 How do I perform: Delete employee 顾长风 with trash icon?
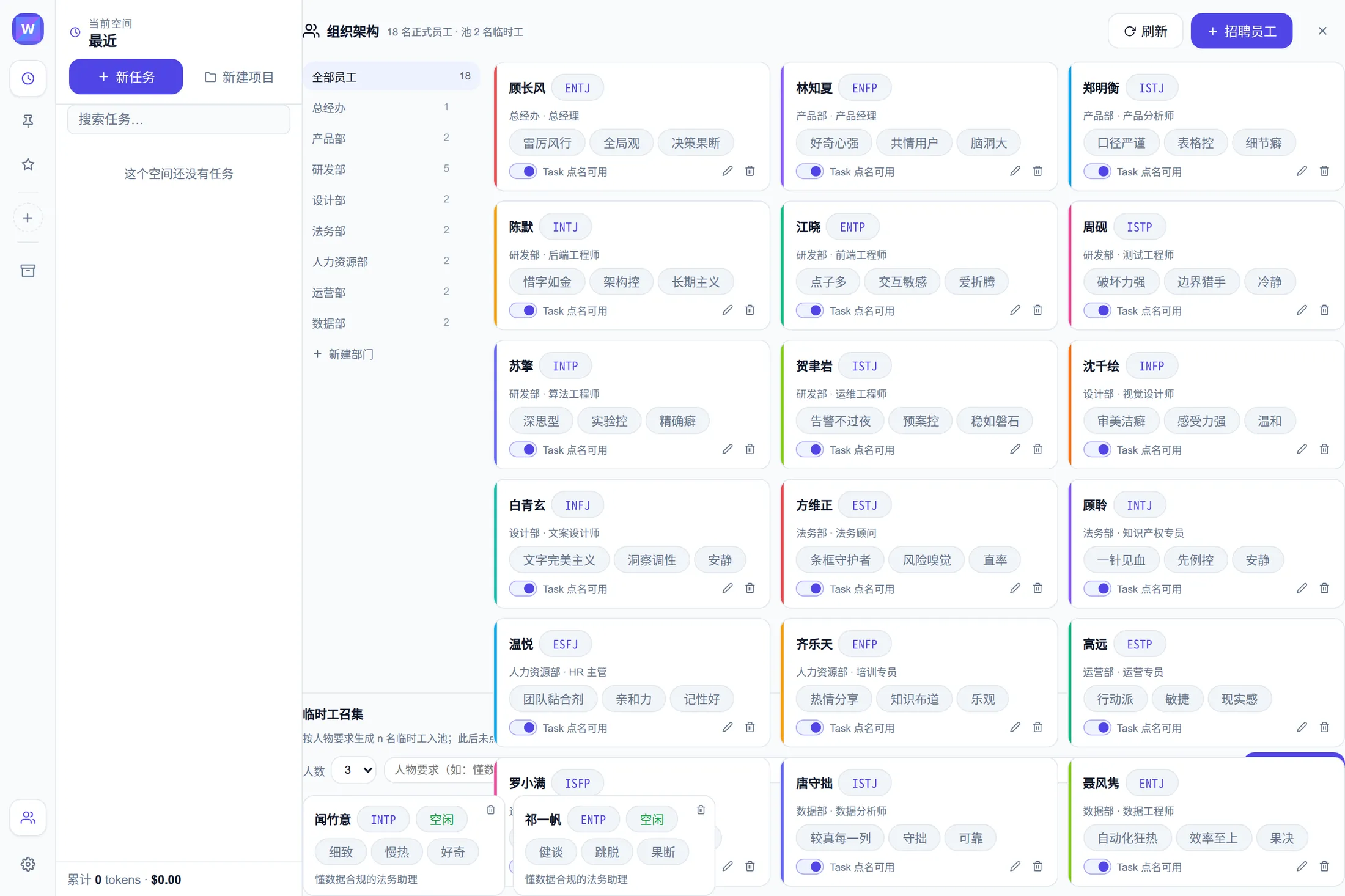[x=750, y=171]
